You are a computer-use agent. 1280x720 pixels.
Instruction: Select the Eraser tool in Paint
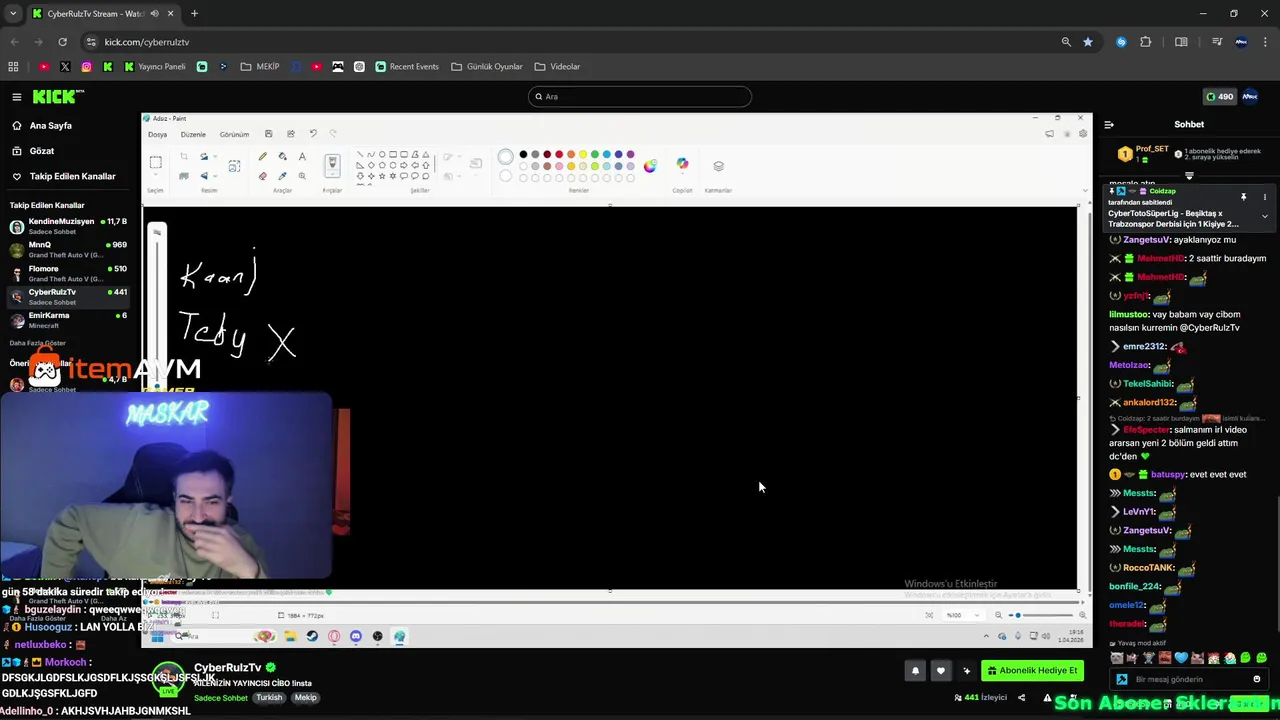tap(262, 176)
